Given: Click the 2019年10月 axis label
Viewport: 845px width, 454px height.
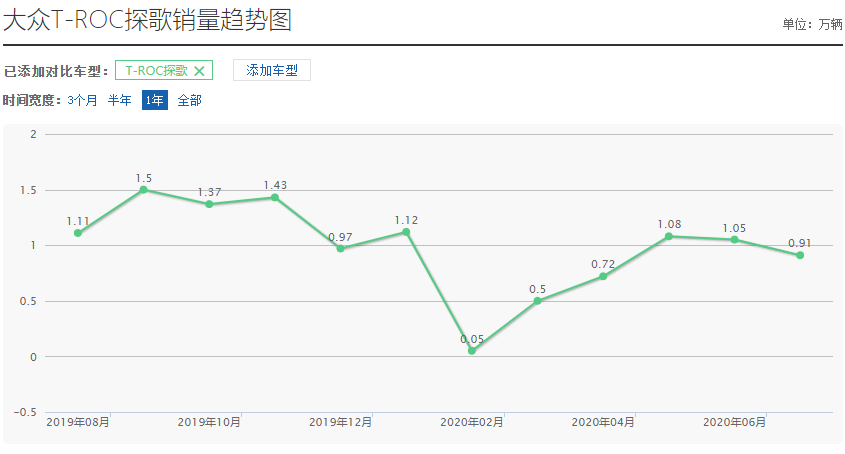Looking at the screenshot, I should pos(209,422).
